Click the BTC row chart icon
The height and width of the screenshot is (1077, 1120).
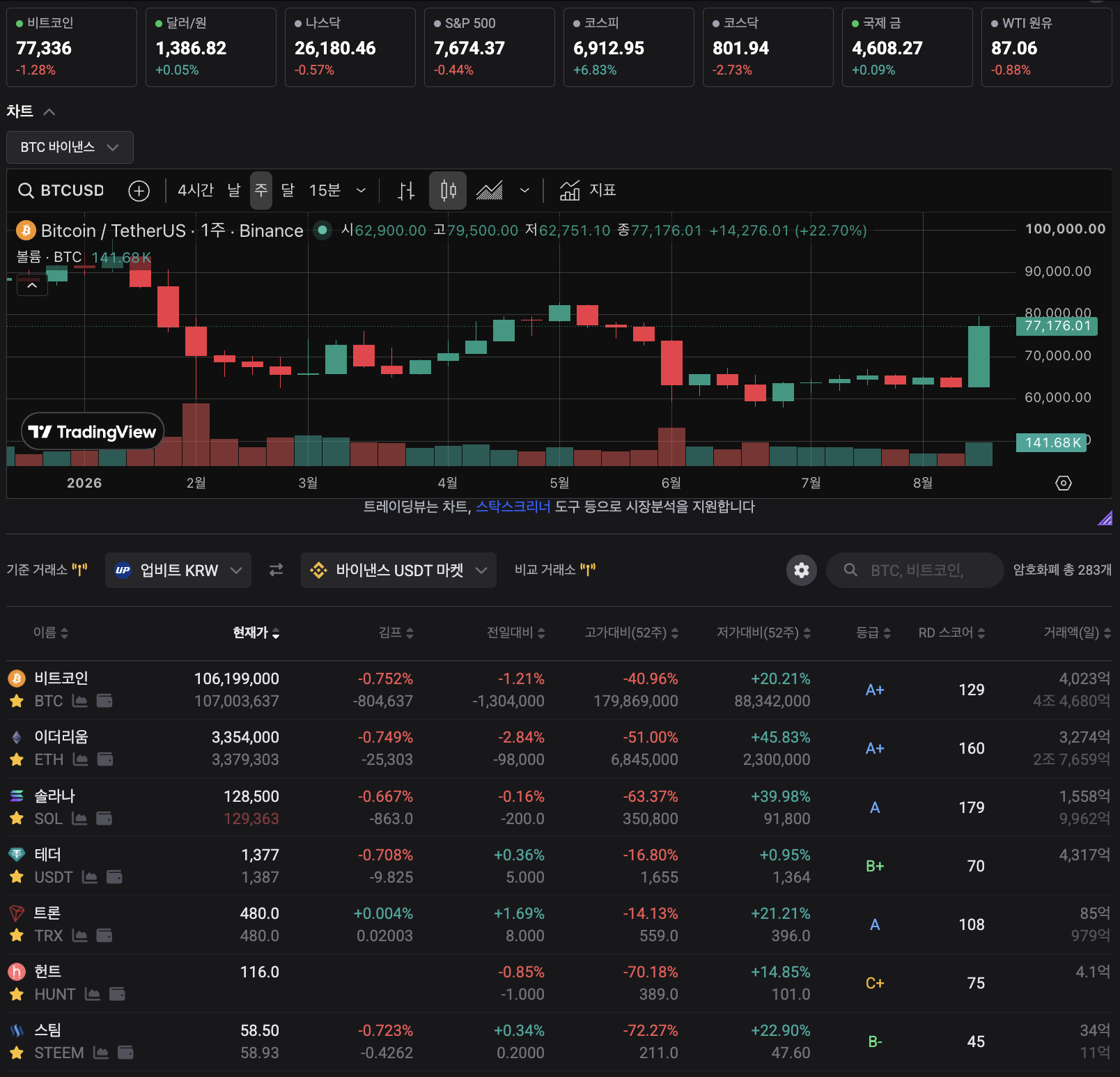[x=80, y=701]
